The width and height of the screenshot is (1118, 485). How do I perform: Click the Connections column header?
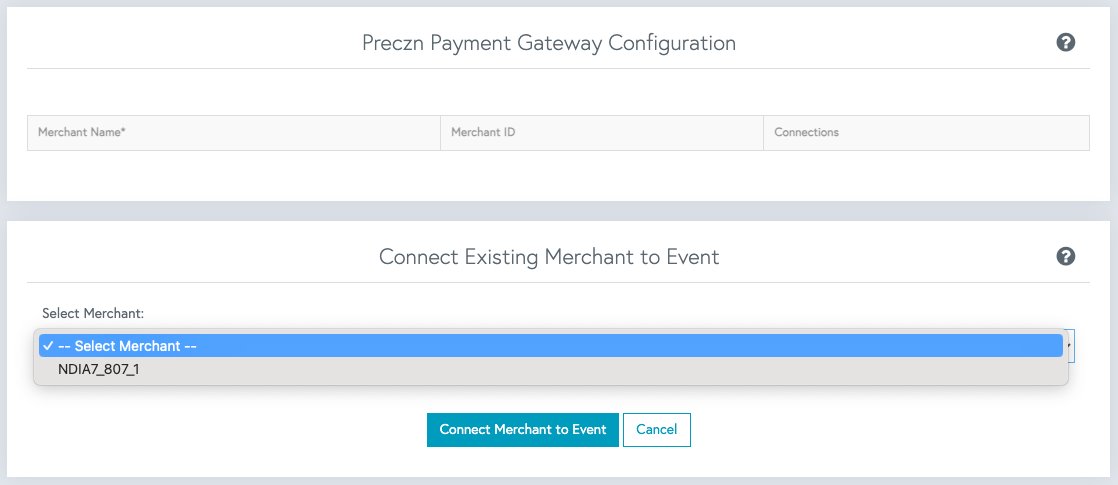[x=806, y=133]
